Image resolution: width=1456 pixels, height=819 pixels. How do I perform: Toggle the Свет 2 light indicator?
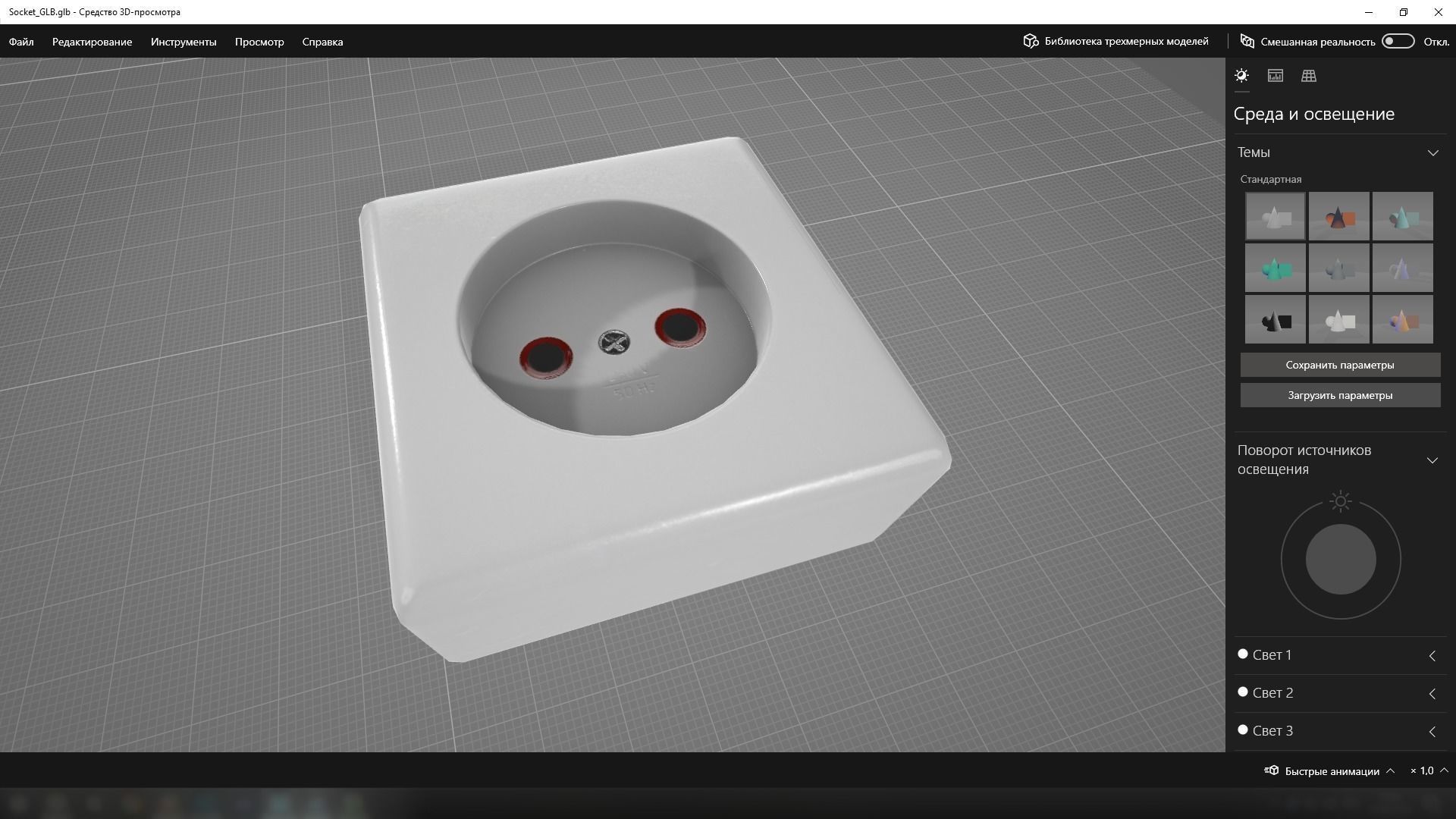(1242, 692)
